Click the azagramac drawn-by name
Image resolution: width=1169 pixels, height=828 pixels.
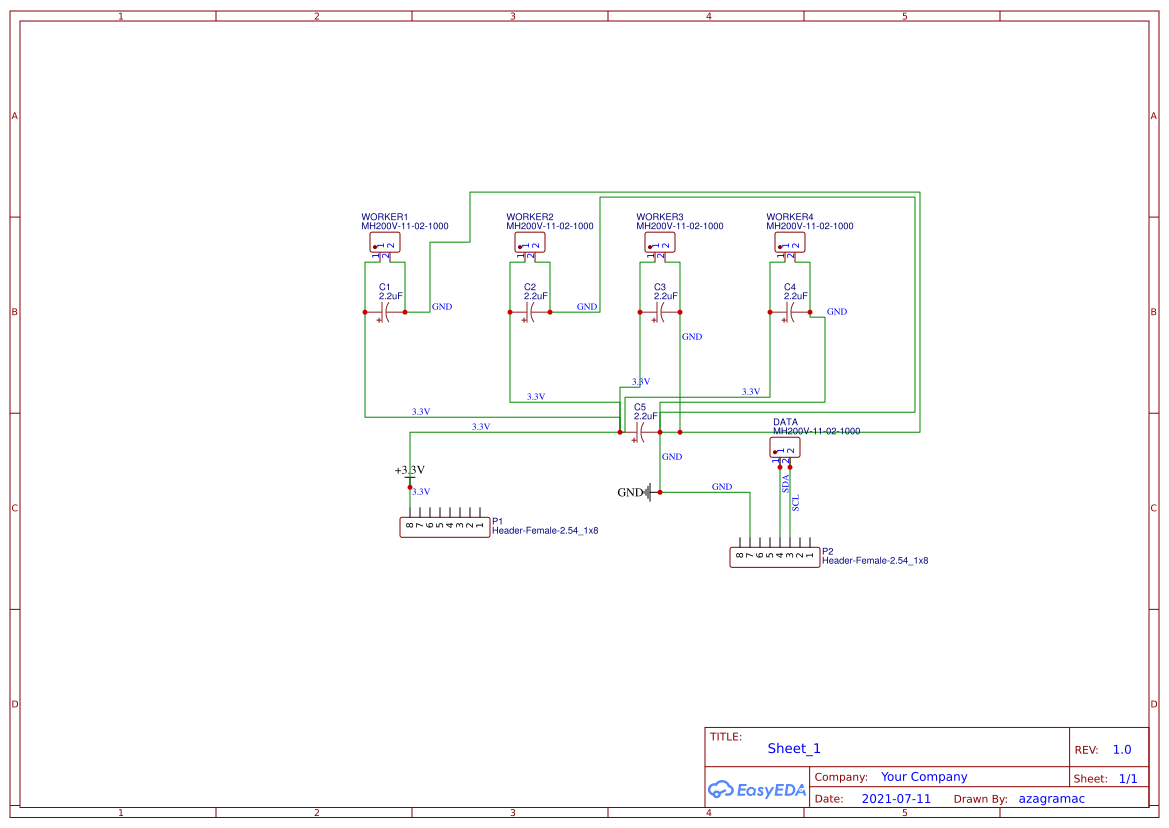(x=1051, y=798)
